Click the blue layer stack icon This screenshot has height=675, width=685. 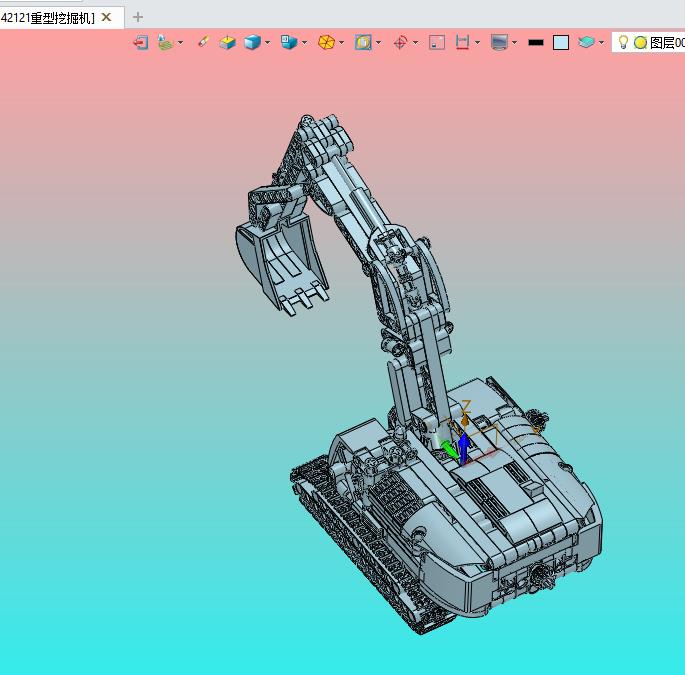pyautogui.click(x=587, y=43)
